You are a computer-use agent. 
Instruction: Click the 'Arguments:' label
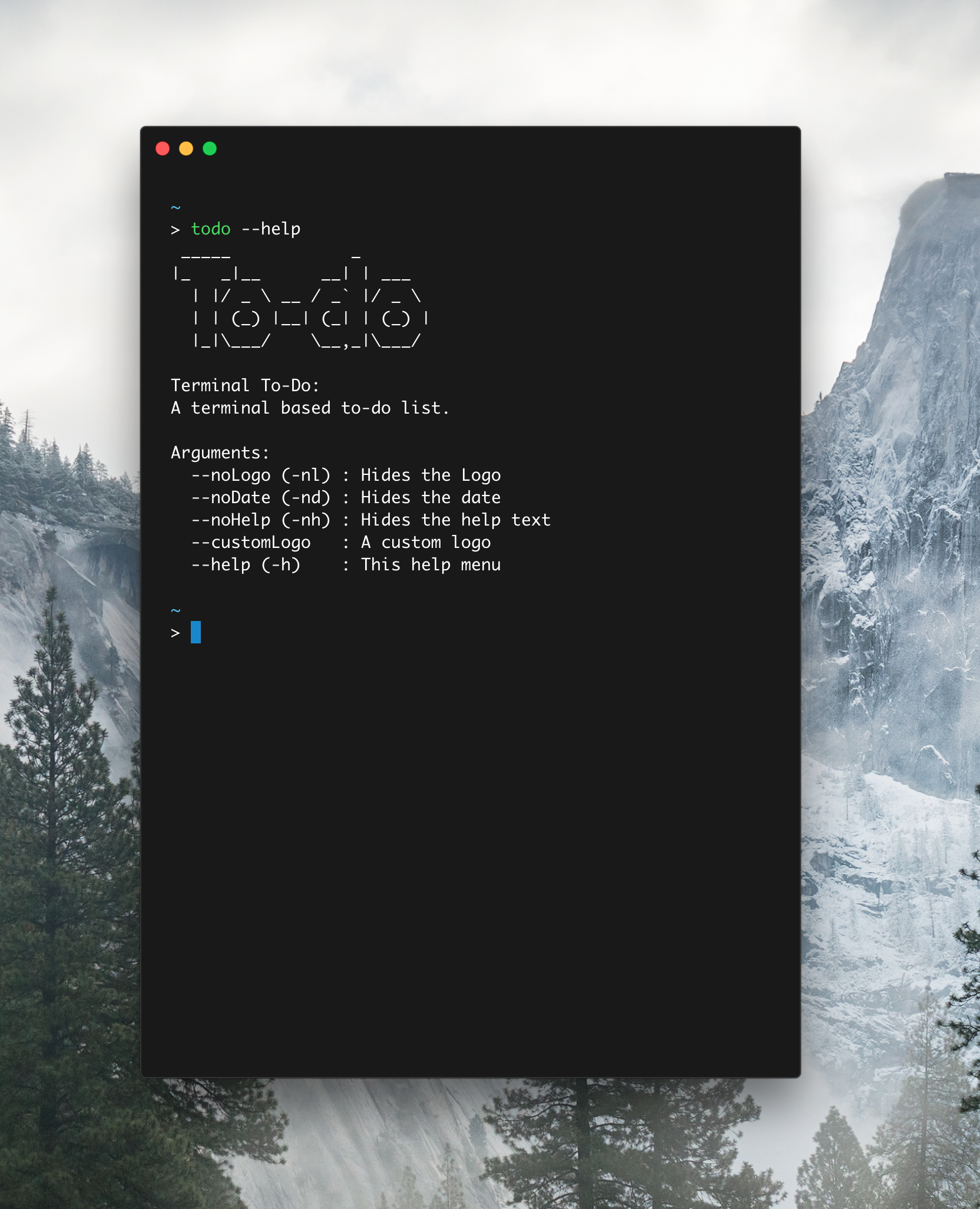tap(220, 452)
